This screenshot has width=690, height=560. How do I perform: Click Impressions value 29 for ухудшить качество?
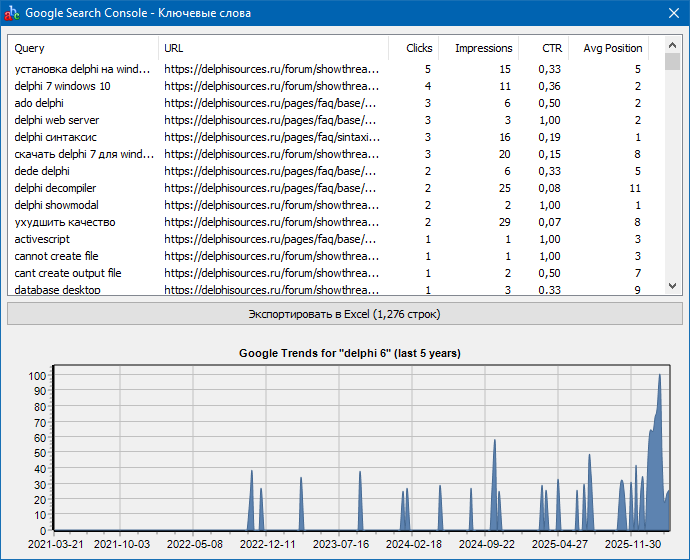pyautogui.click(x=504, y=222)
